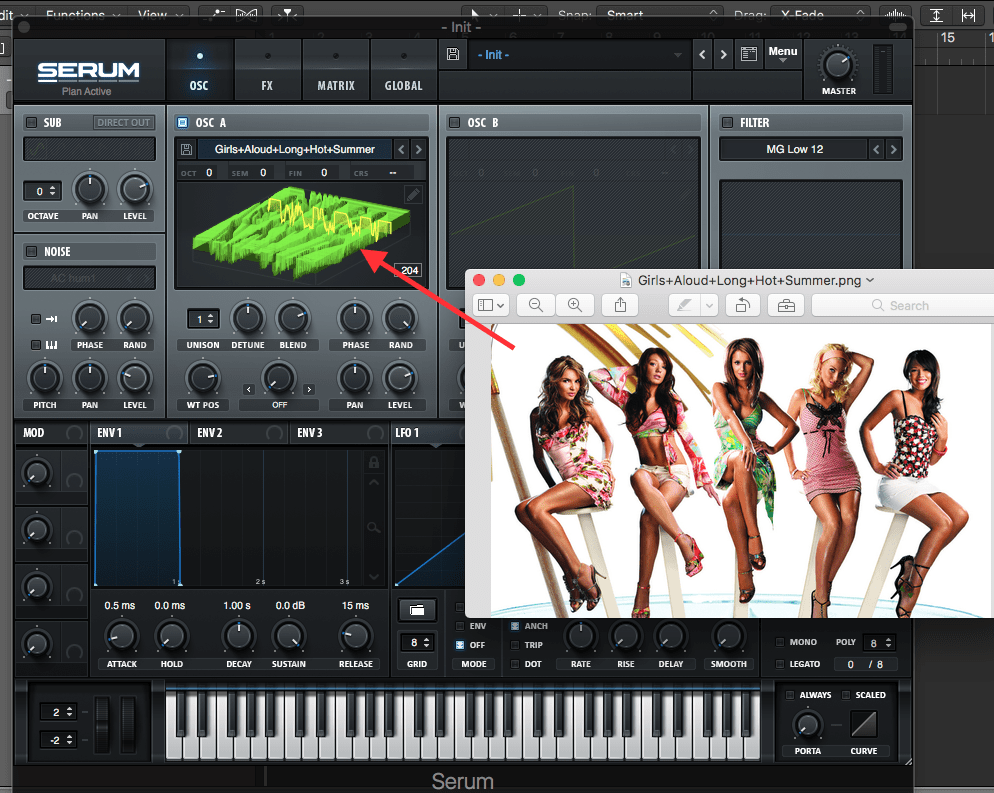Go to previous preset arrow

click(x=702, y=55)
